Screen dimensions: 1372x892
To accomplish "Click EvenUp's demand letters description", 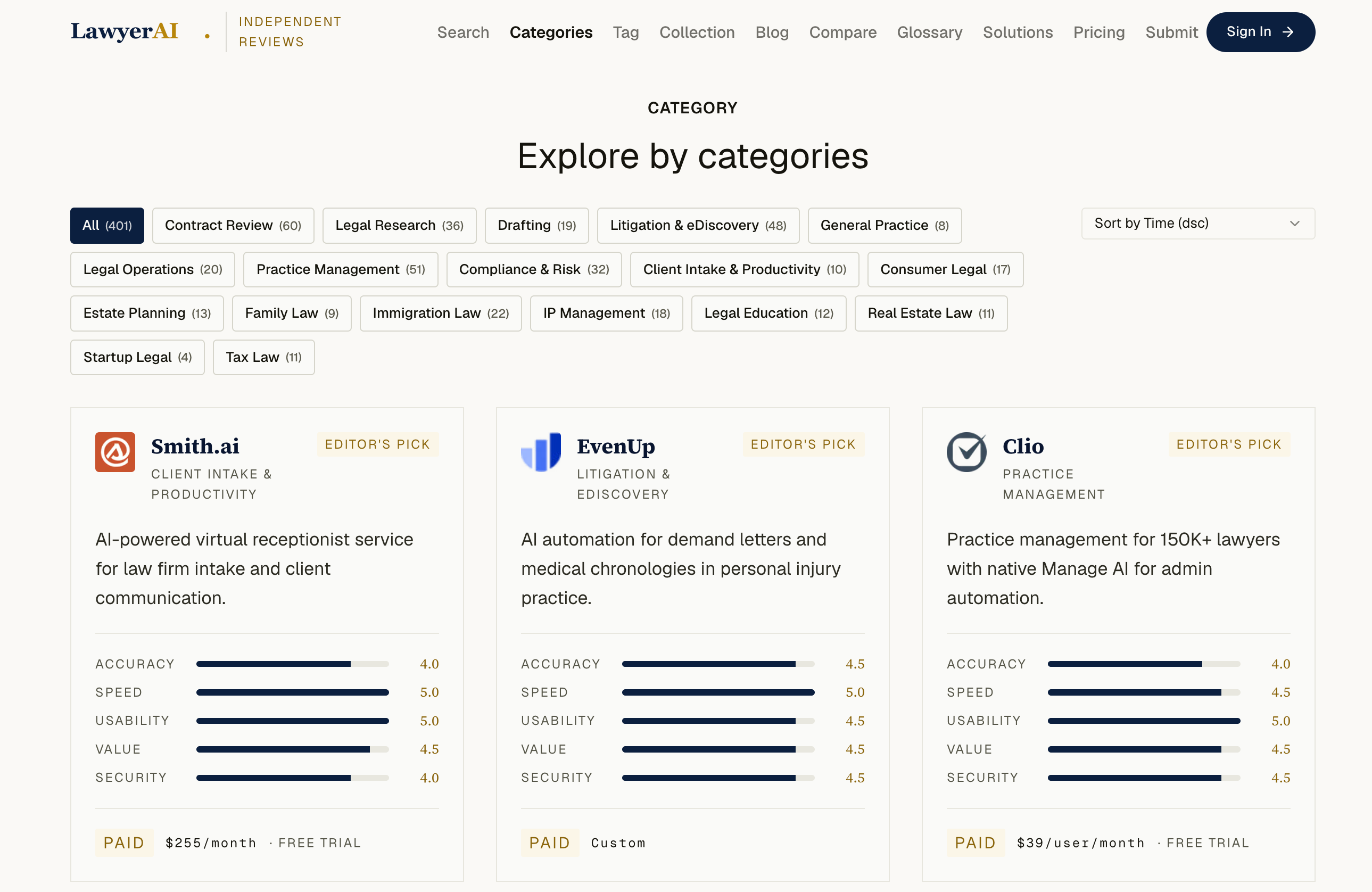I will [x=681, y=568].
